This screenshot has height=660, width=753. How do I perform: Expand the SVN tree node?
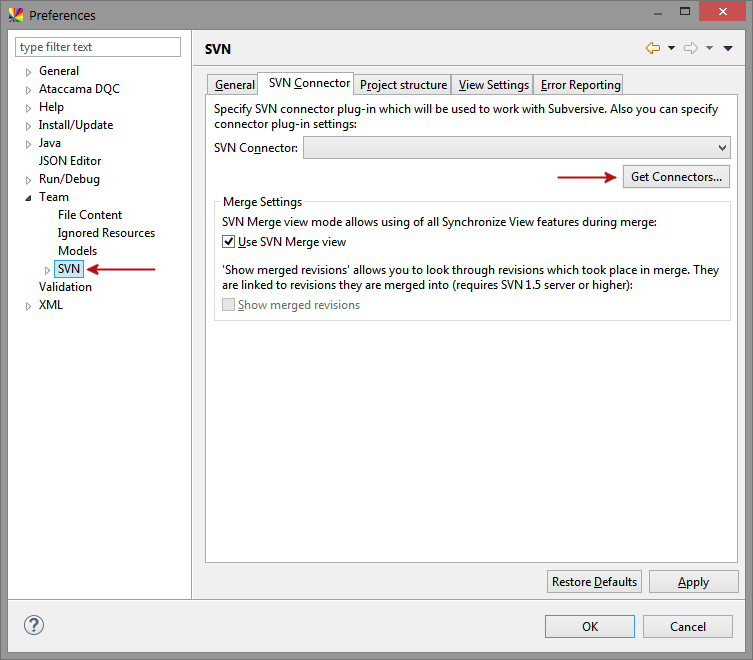pyautogui.click(x=47, y=270)
